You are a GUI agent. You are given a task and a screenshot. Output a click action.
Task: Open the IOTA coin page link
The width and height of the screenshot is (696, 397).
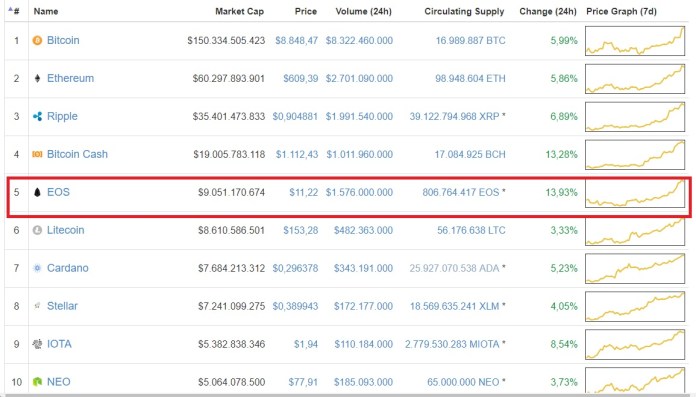tap(59, 344)
